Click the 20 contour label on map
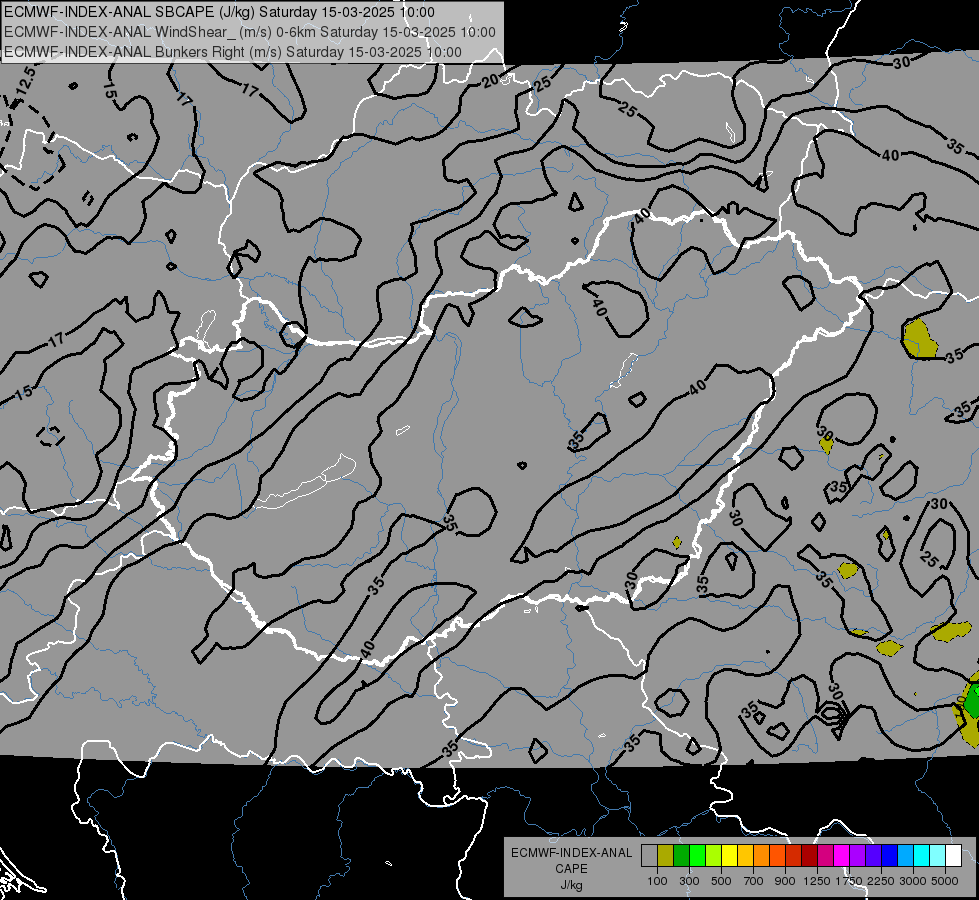Viewport: 979px width, 900px height. [x=491, y=79]
